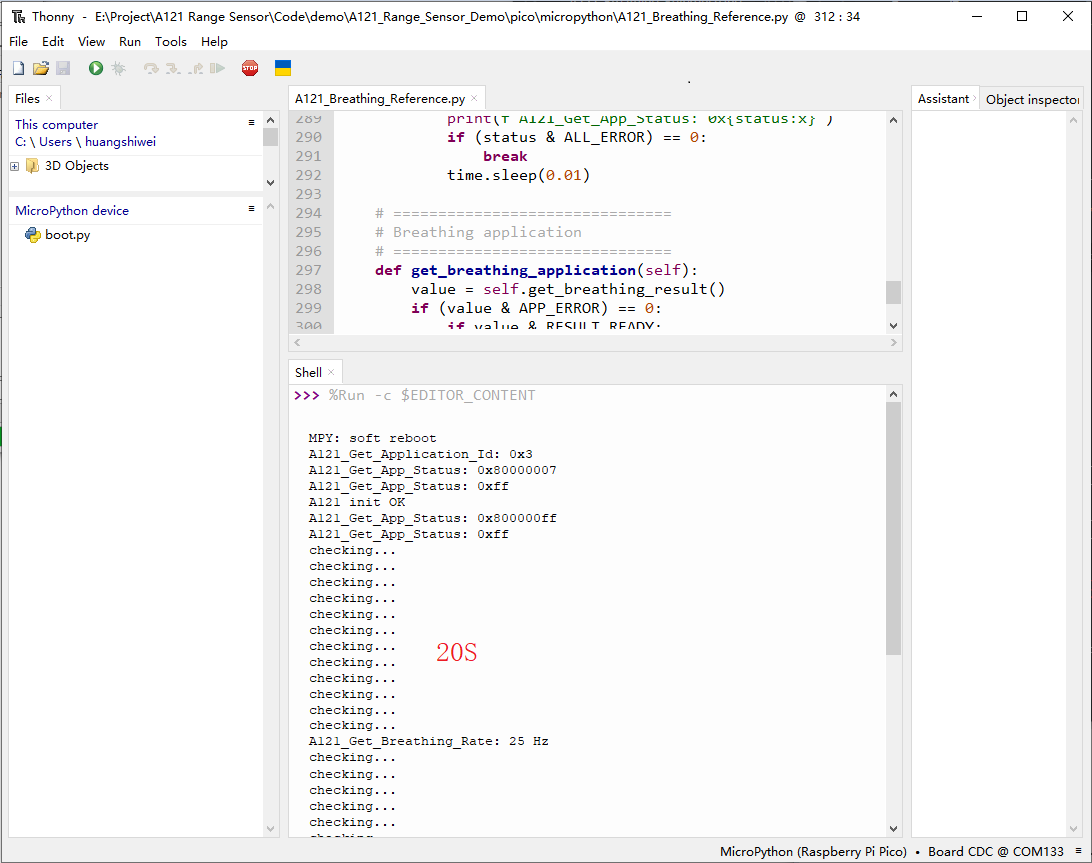
Task: Click the Open file folder icon
Action: click(40, 68)
